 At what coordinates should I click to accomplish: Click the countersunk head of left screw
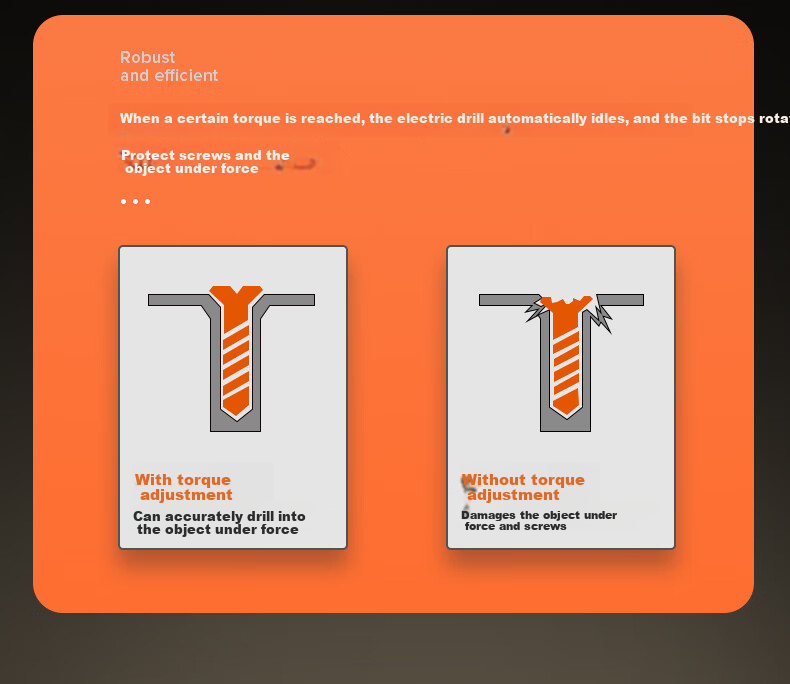[236, 295]
